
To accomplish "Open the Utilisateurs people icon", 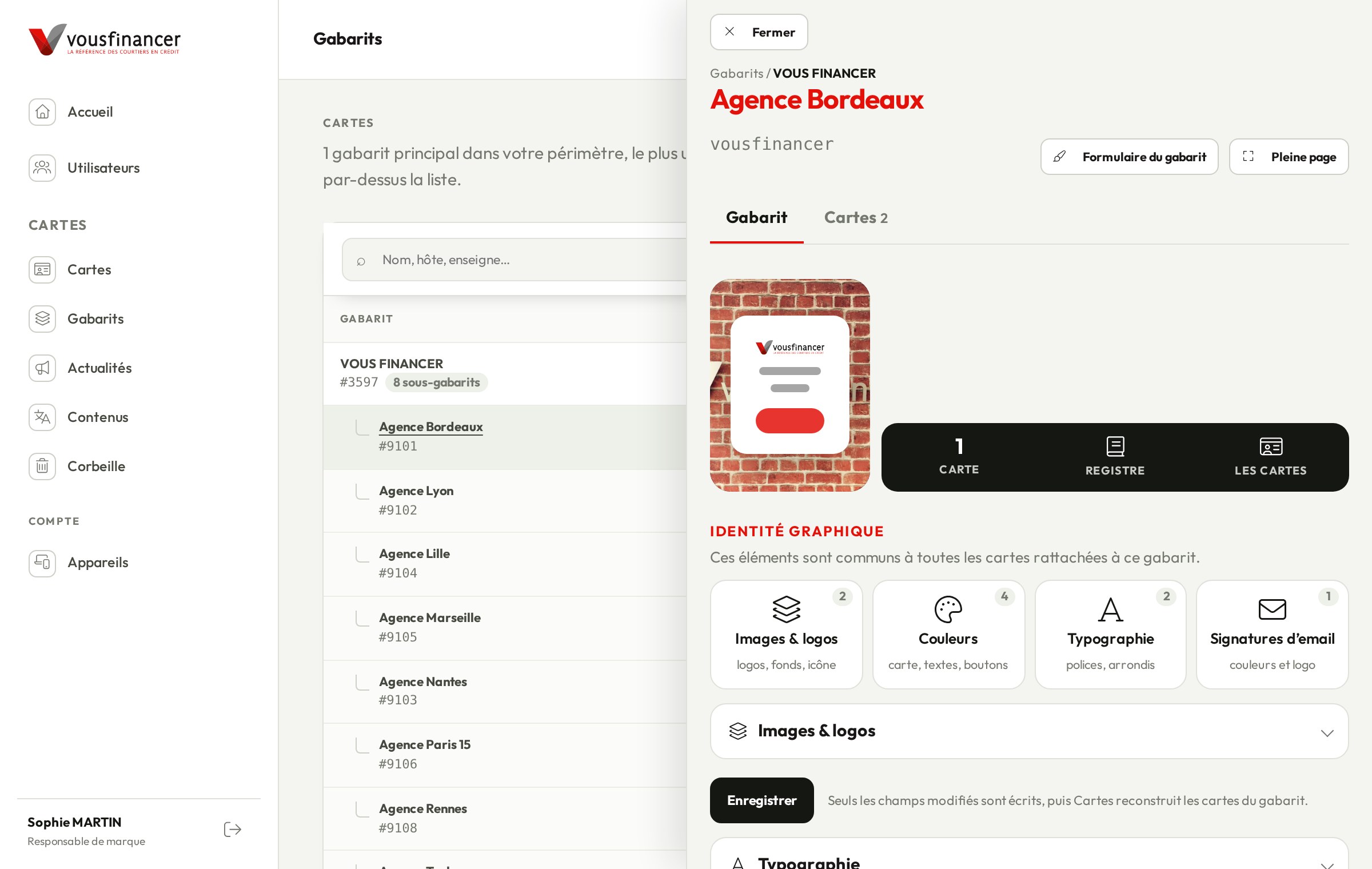I will [x=42, y=168].
